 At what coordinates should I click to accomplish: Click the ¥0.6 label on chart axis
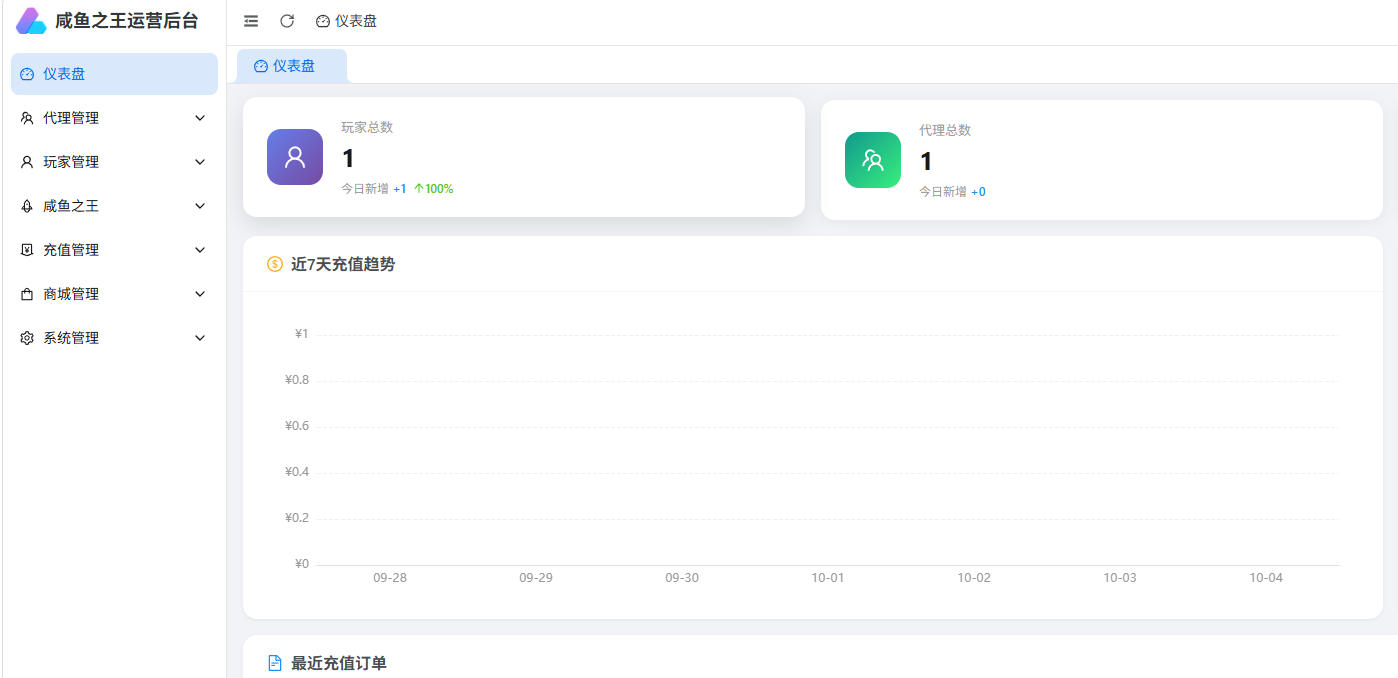[x=297, y=426]
